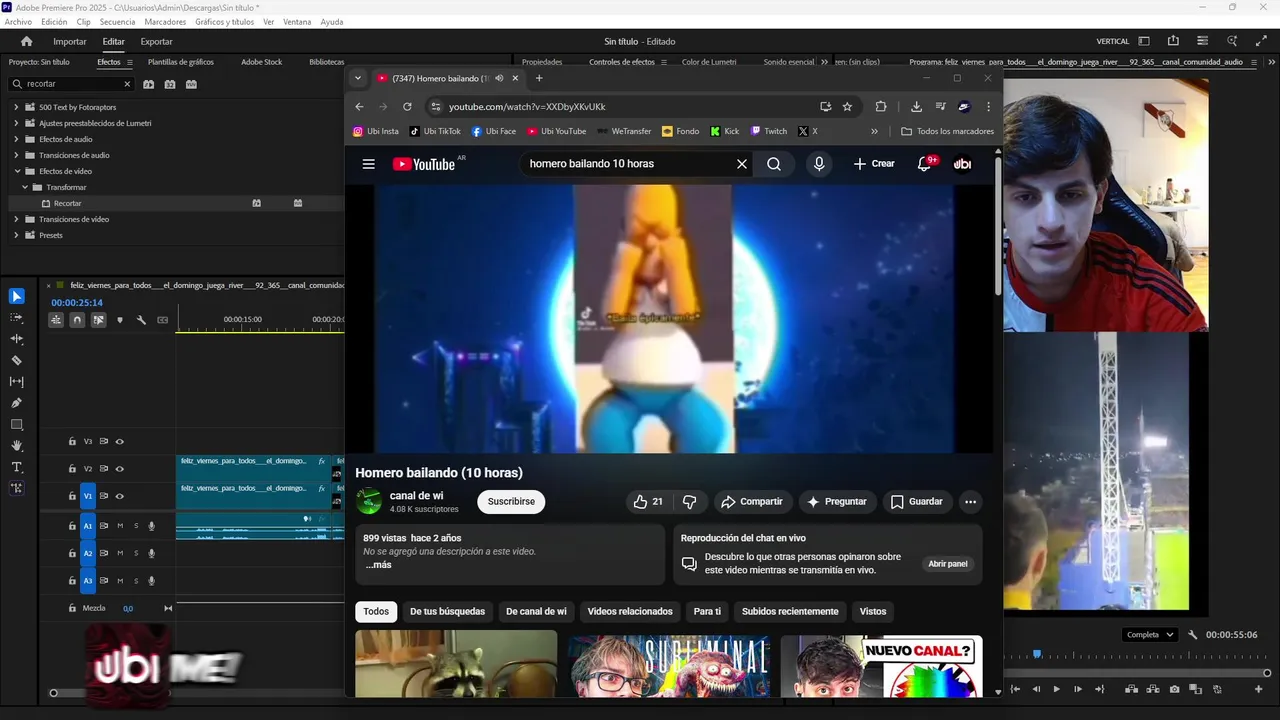
Task: Click the add marker icon in timeline
Action: pos(120,320)
